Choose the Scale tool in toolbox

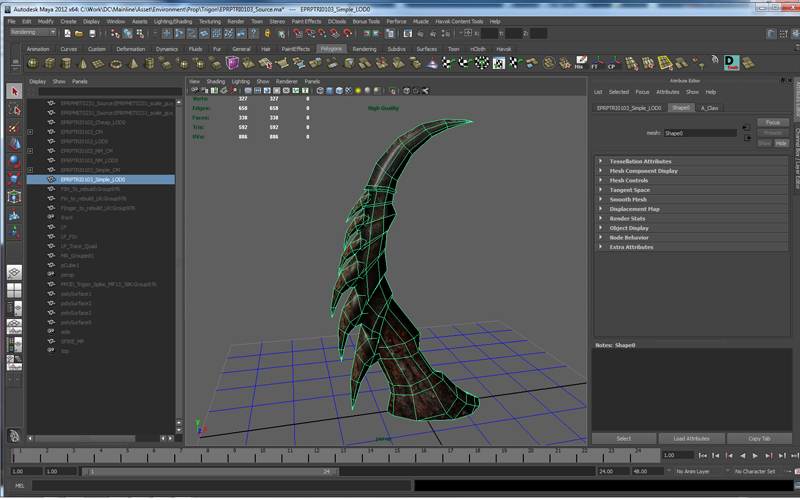click(14, 179)
